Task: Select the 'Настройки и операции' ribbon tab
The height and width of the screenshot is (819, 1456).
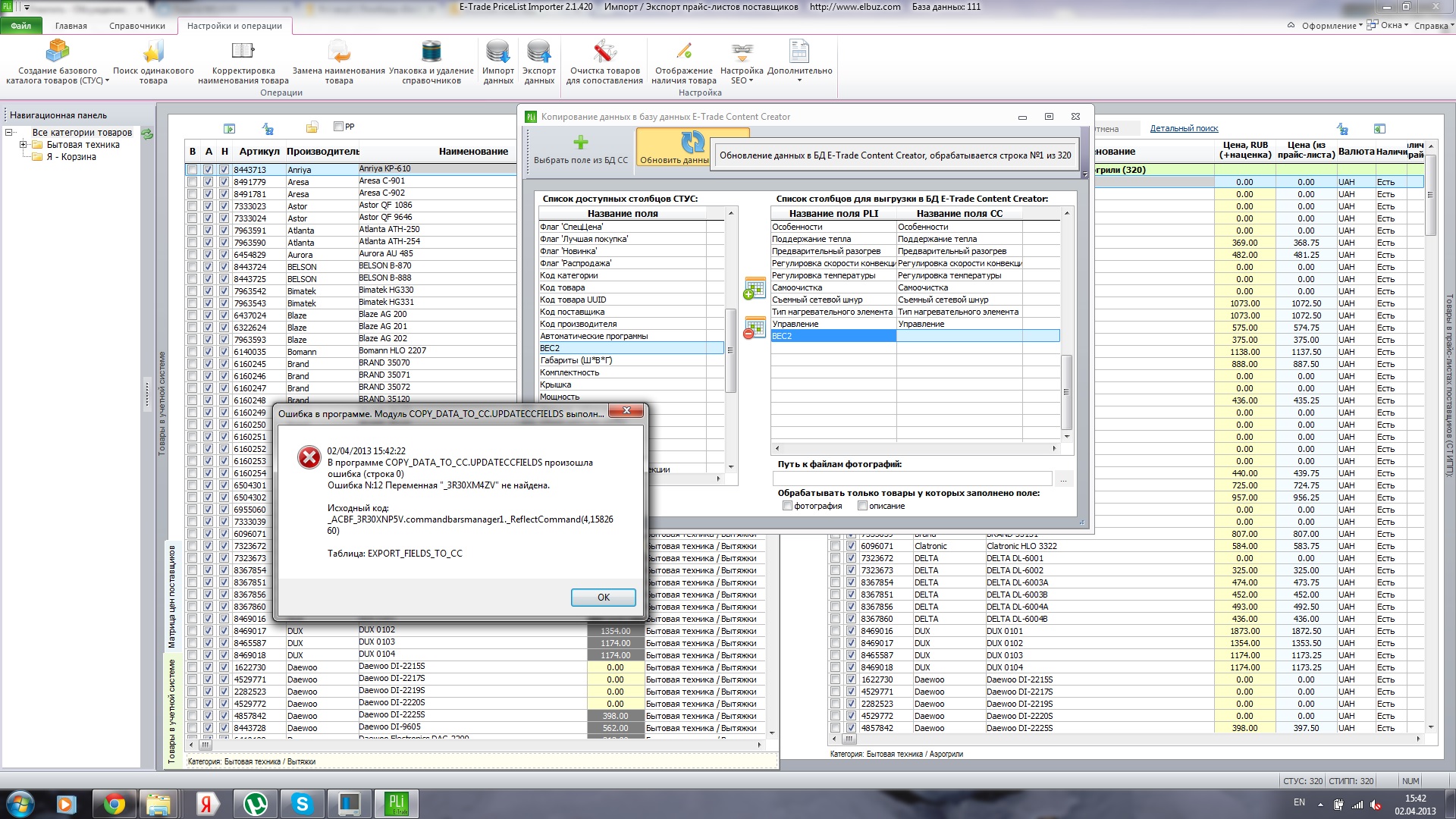Action: tap(234, 26)
